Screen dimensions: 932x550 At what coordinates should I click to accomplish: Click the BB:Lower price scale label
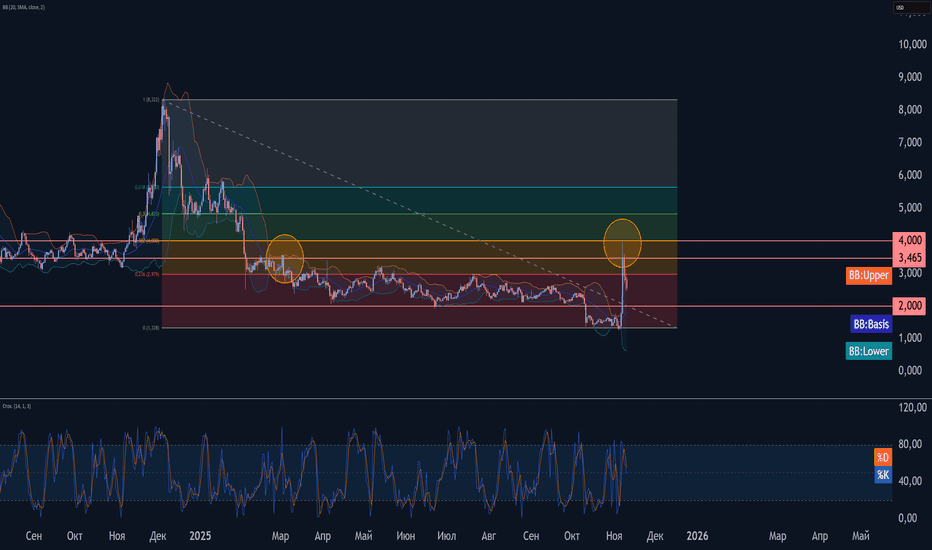coord(868,351)
